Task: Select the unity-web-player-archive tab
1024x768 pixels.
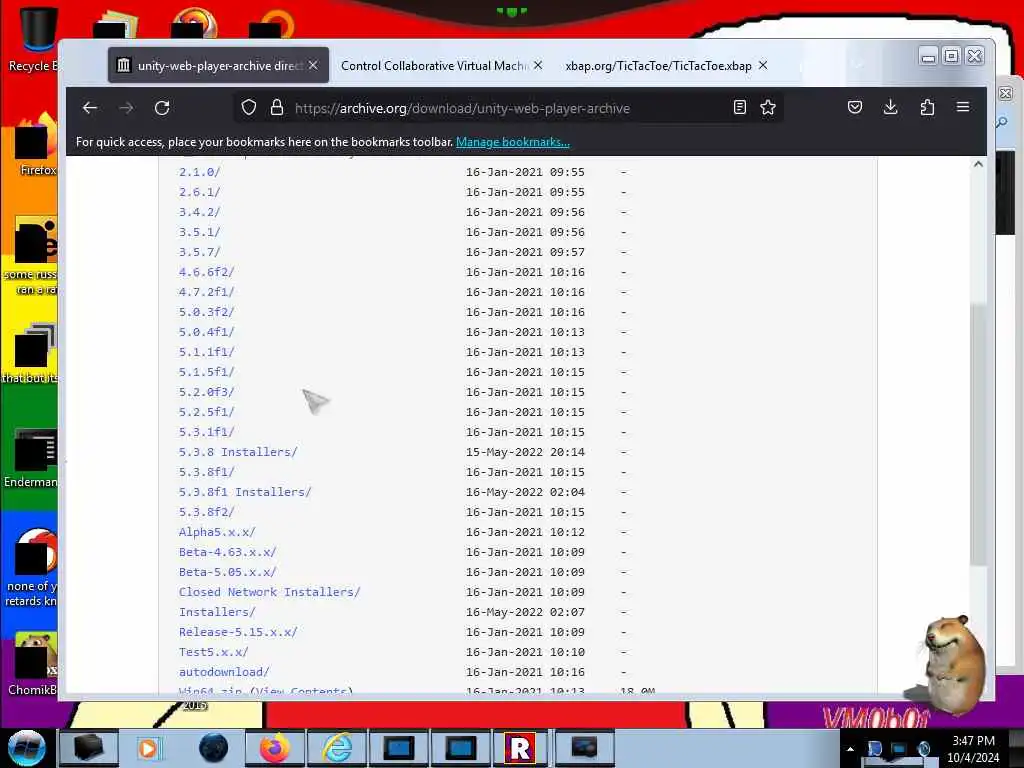Action: tap(219, 65)
